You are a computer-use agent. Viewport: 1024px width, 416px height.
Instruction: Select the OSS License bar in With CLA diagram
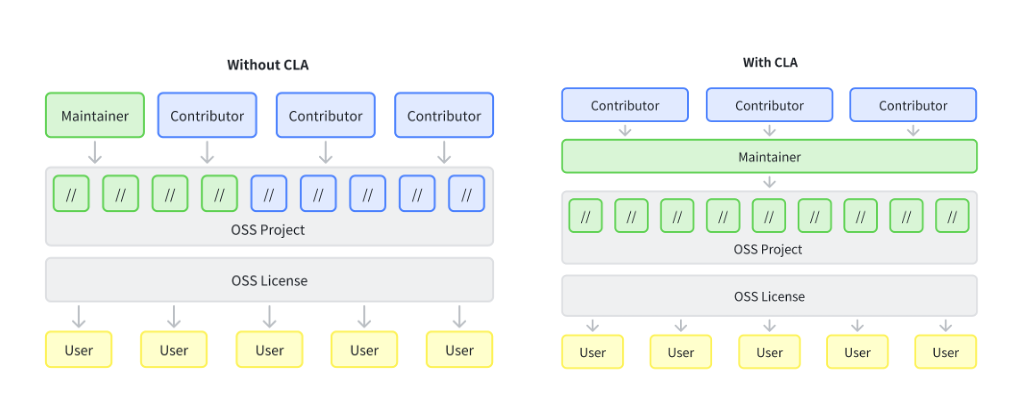click(x=769, y=296)
